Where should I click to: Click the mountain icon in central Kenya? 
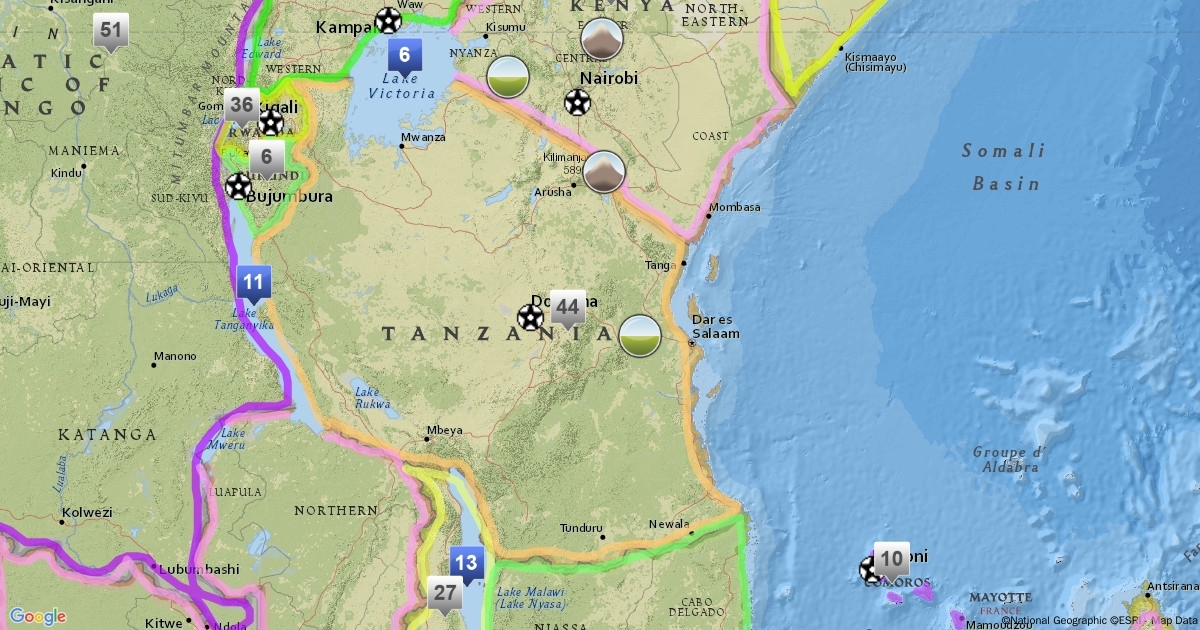[602, 39]
